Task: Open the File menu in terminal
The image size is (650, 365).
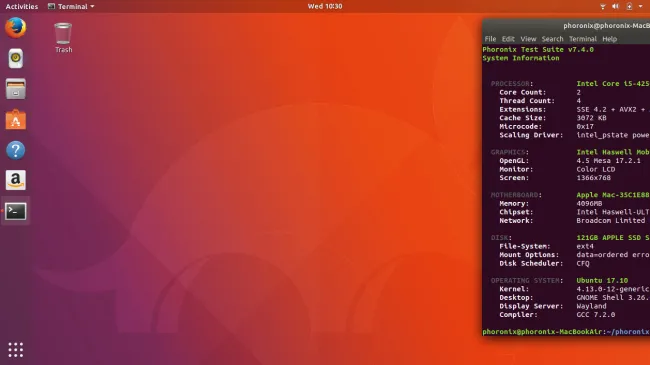Action: 490,39
